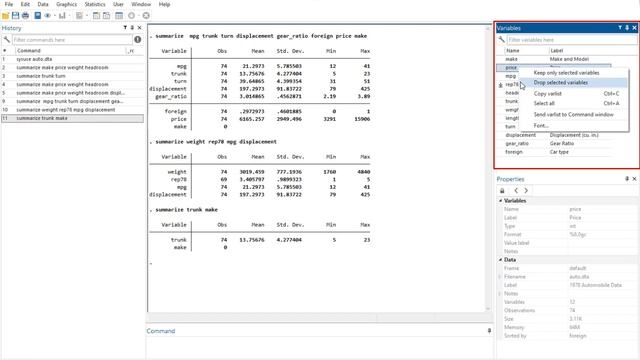This screenshot has height=360, width=640.
Task: Choose Copy varlist from context menu
Action: click(x=573, y=93)
